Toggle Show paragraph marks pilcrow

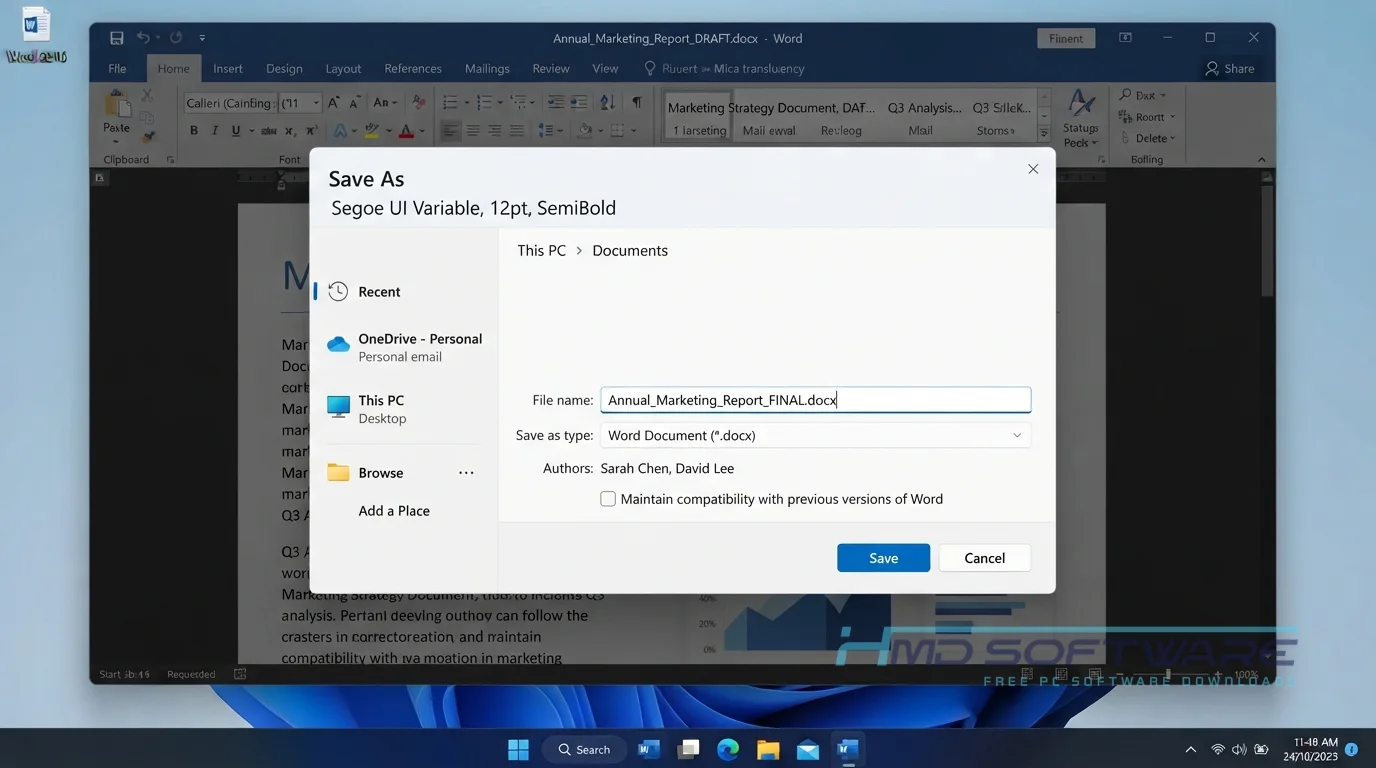click(637, 103)
